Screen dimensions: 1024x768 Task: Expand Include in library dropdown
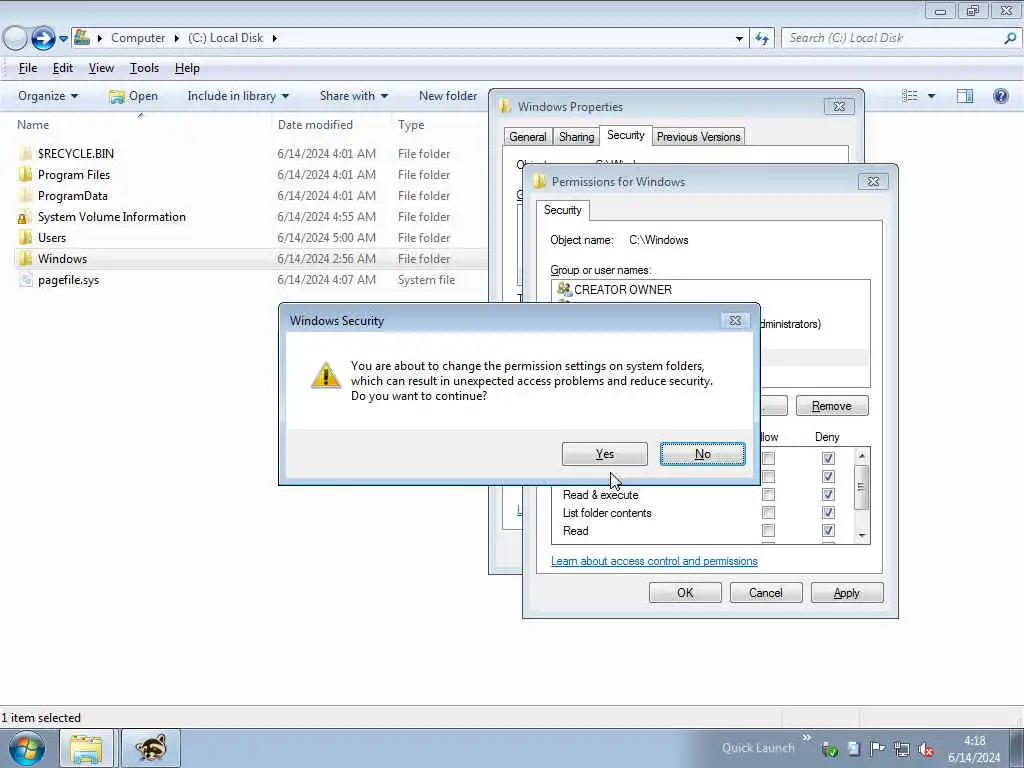tap(238, 96)
